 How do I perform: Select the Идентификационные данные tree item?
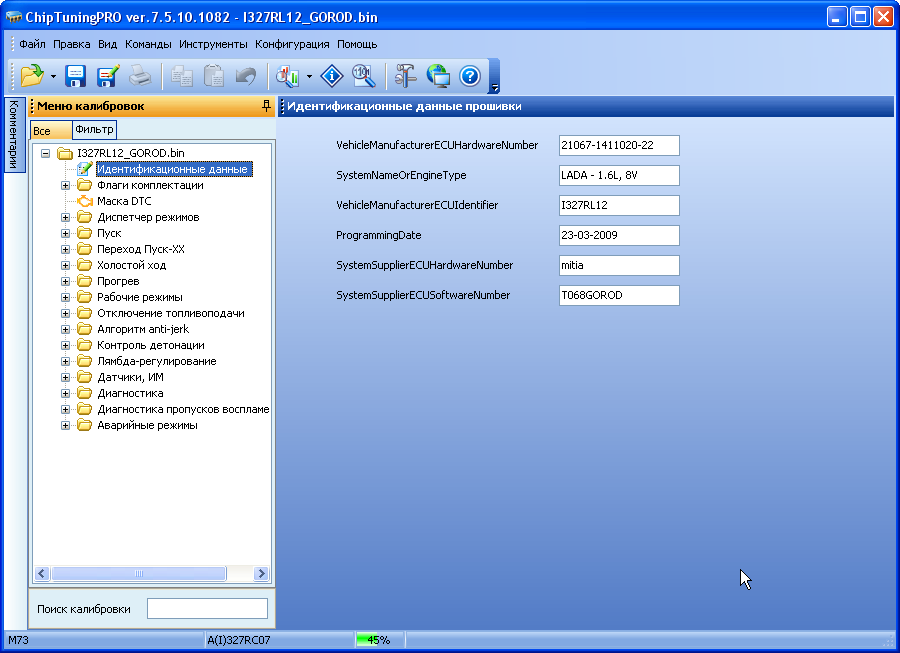pyautogui.click(x=172, y=169)
